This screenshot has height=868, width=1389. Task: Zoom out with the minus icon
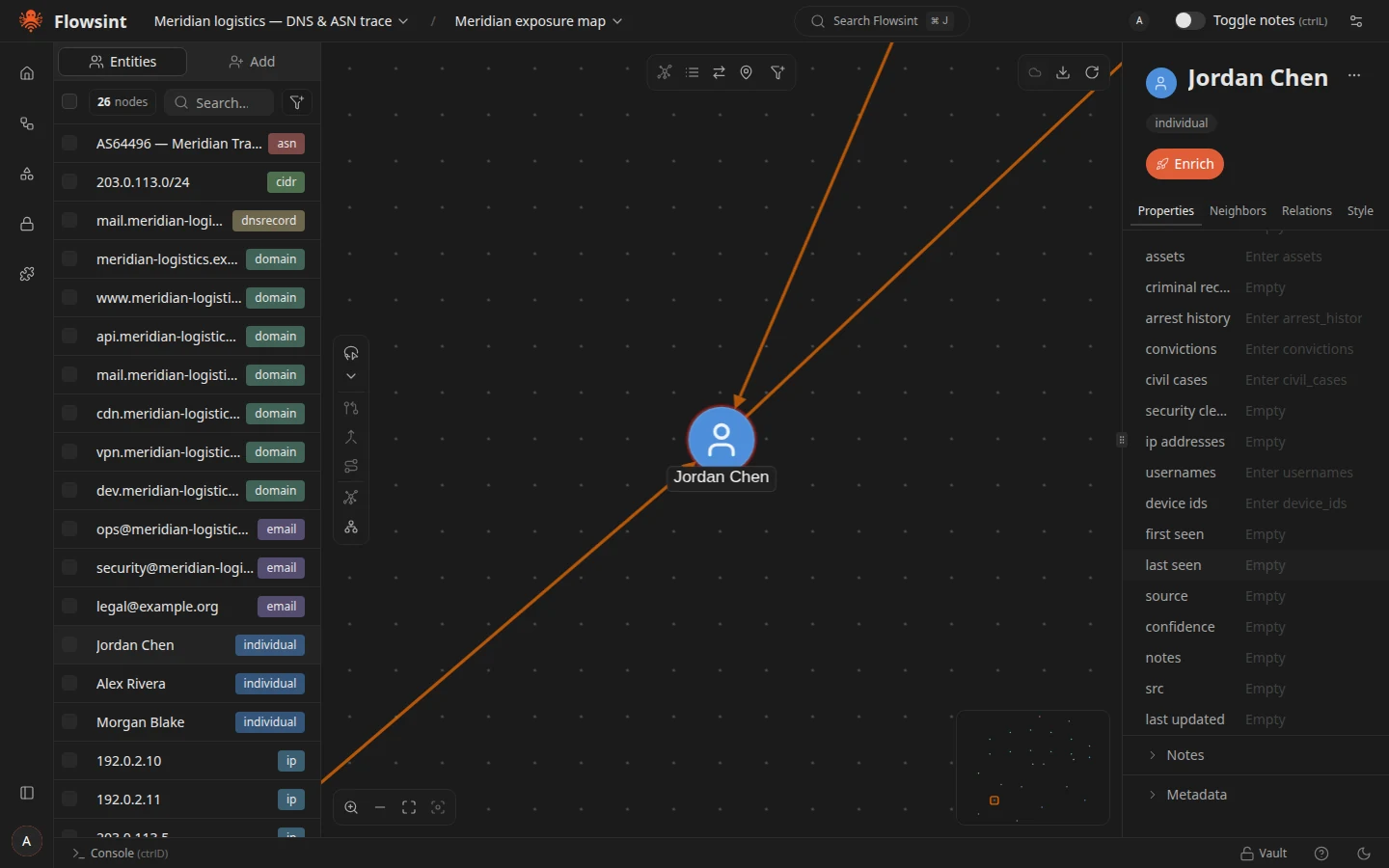380,807
